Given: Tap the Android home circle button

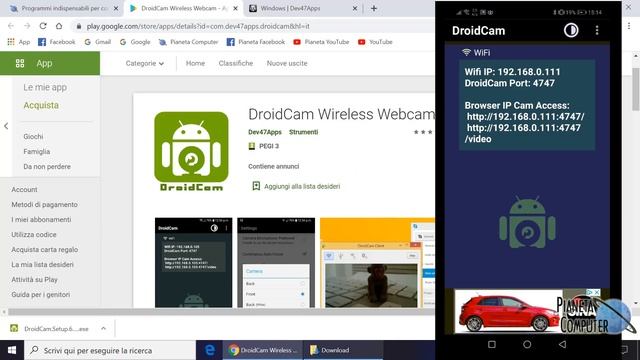Looking at the screenshot, I should (527, 344).
